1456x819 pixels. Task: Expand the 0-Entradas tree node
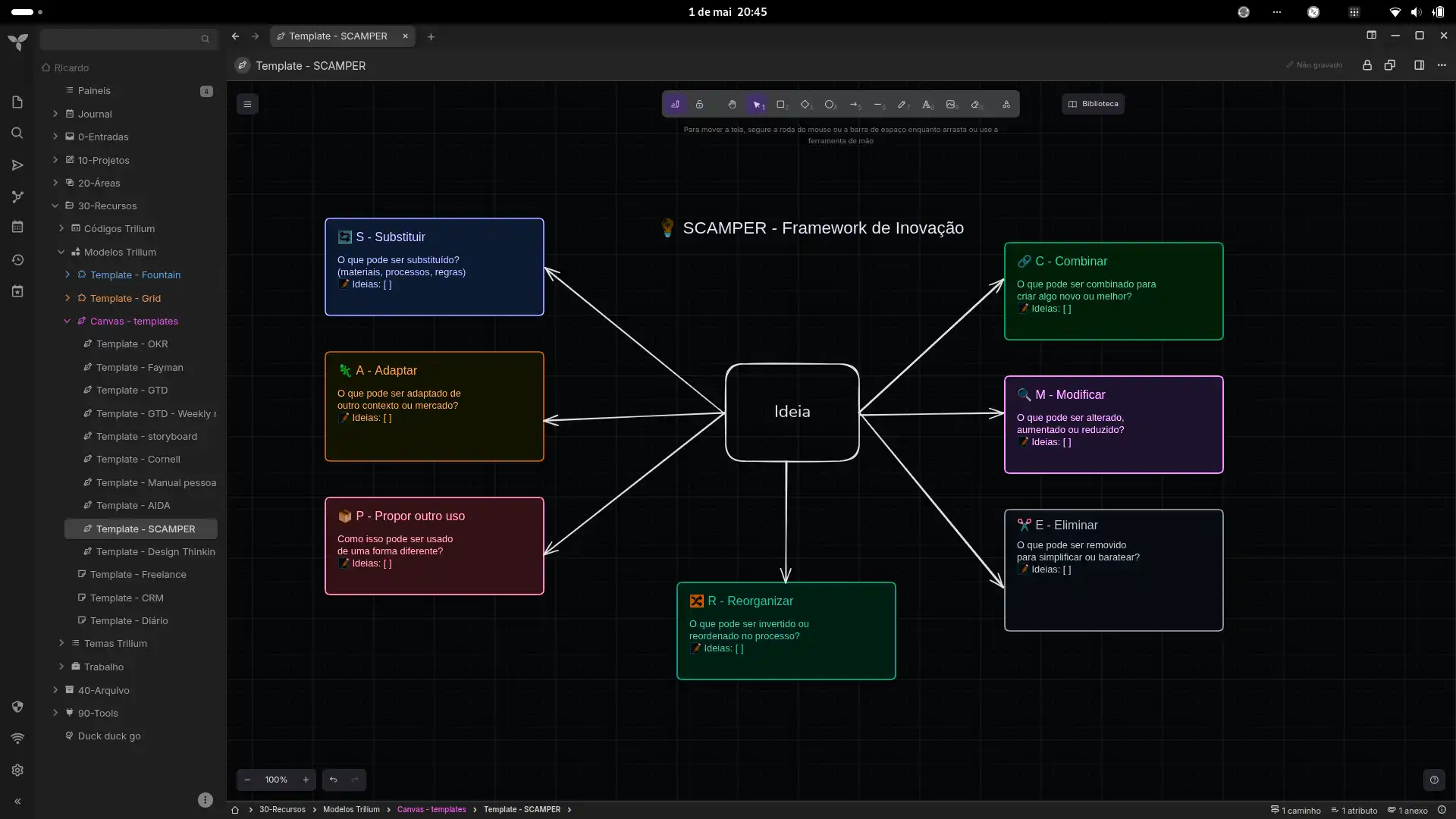pos(55,136)
